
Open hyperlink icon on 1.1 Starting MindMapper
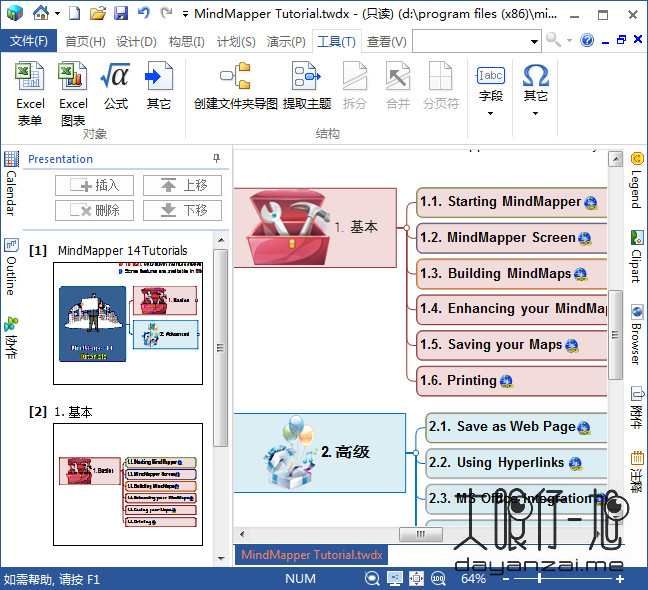[591, 203]
